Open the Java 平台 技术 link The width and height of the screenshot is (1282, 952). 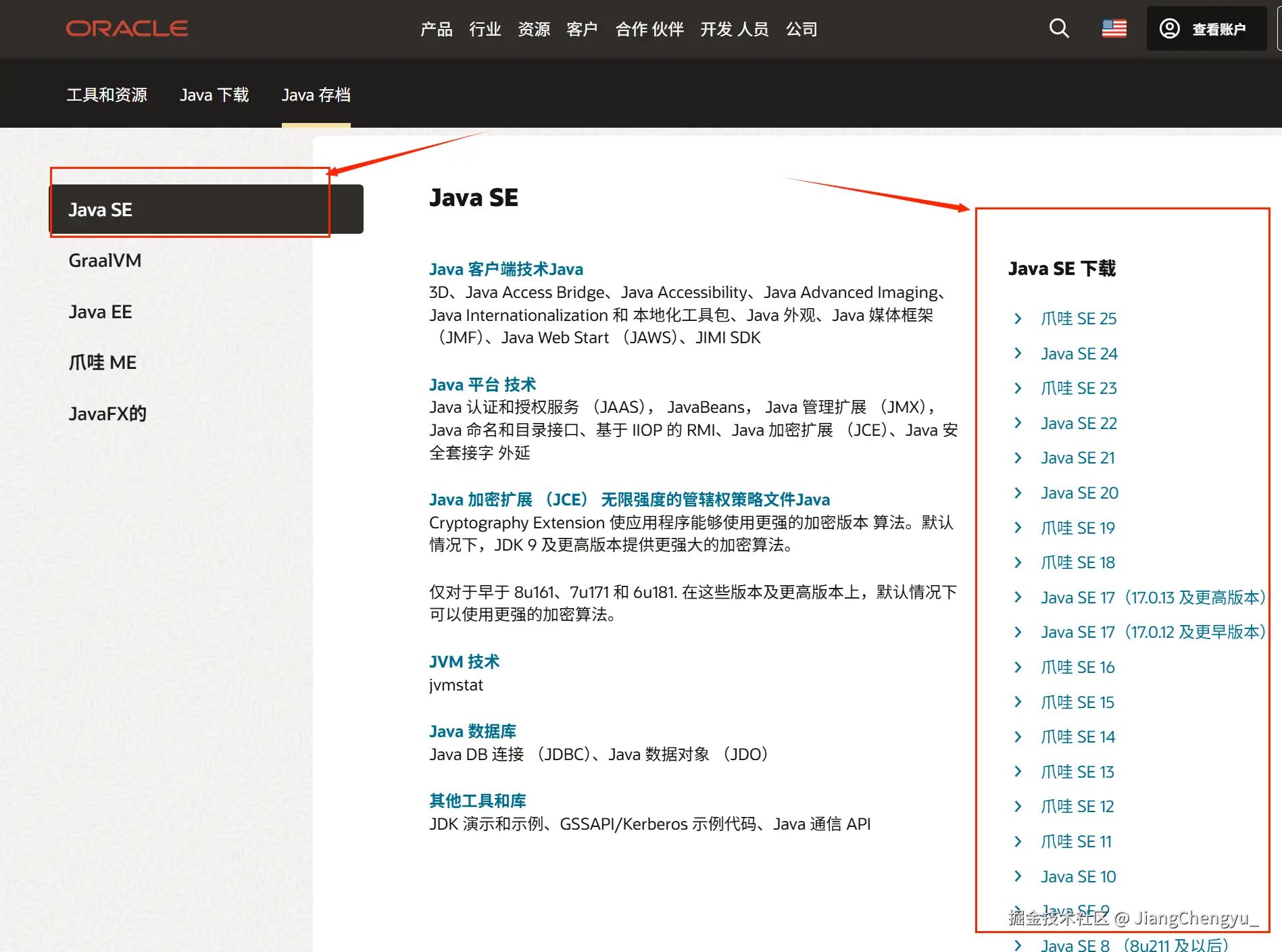tap(483, 385)
